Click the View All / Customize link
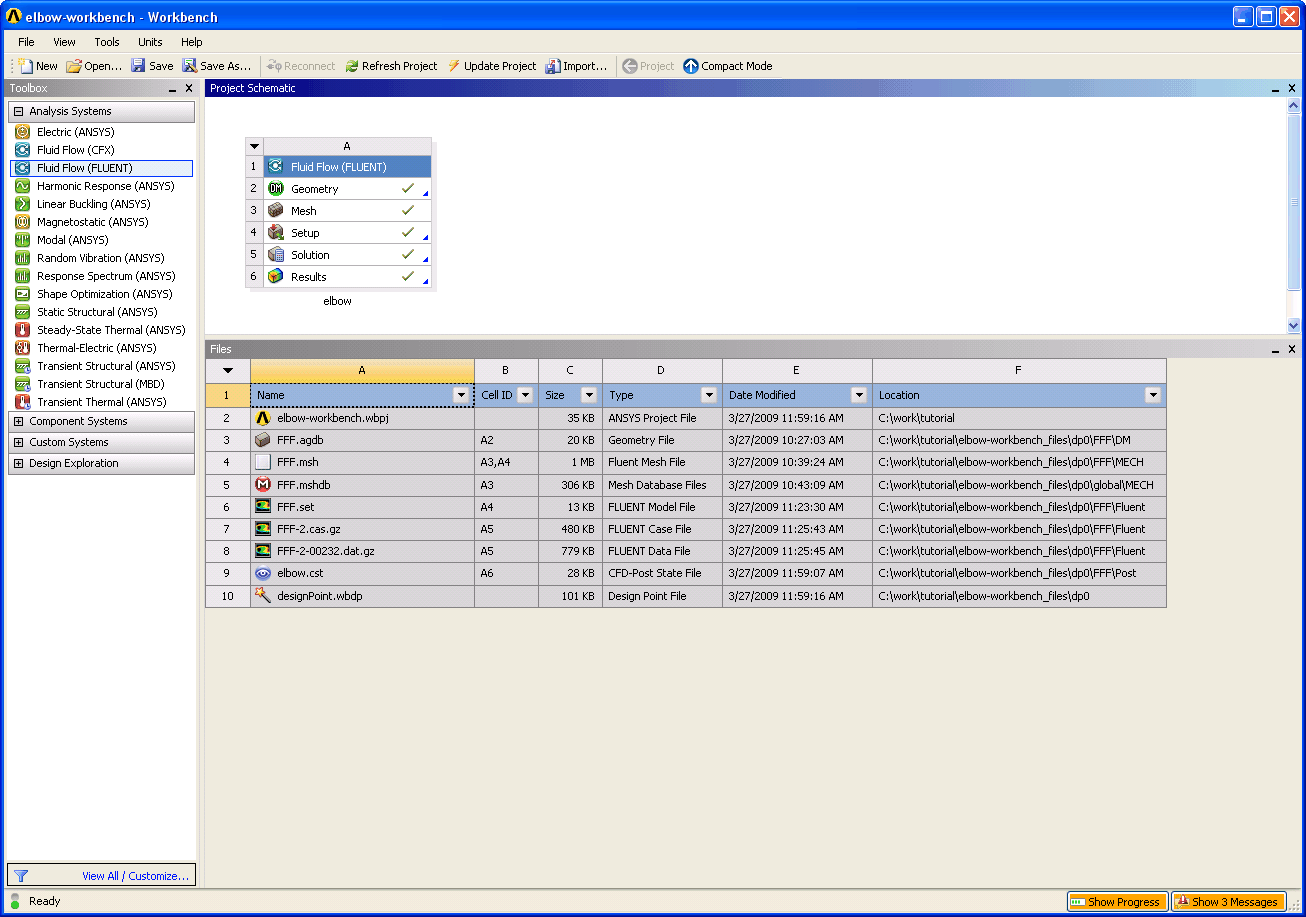The image size is (1306, 917). pyautogui.click(x=136, y=876)
